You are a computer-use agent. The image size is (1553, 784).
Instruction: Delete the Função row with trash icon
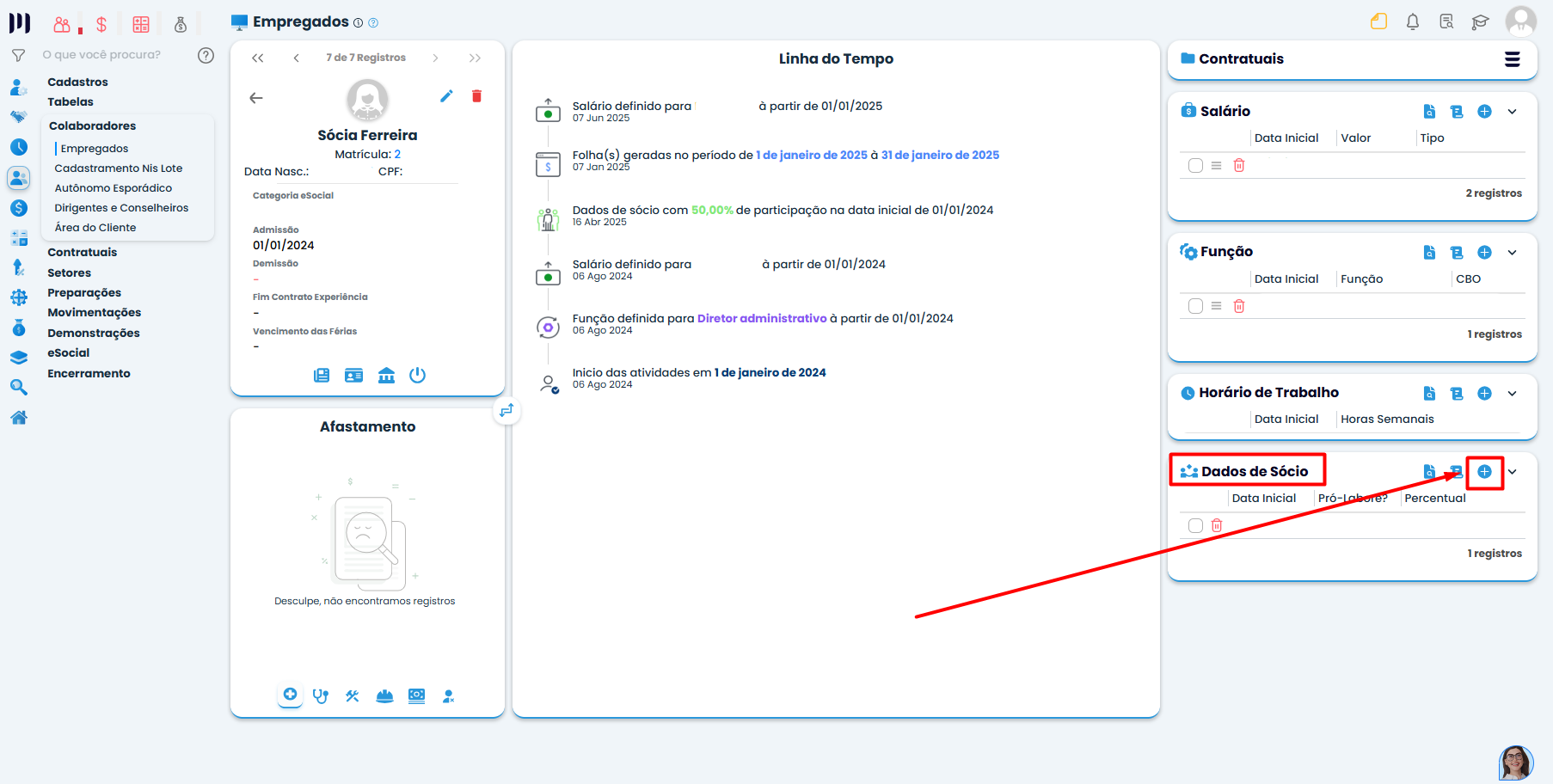1239,306
